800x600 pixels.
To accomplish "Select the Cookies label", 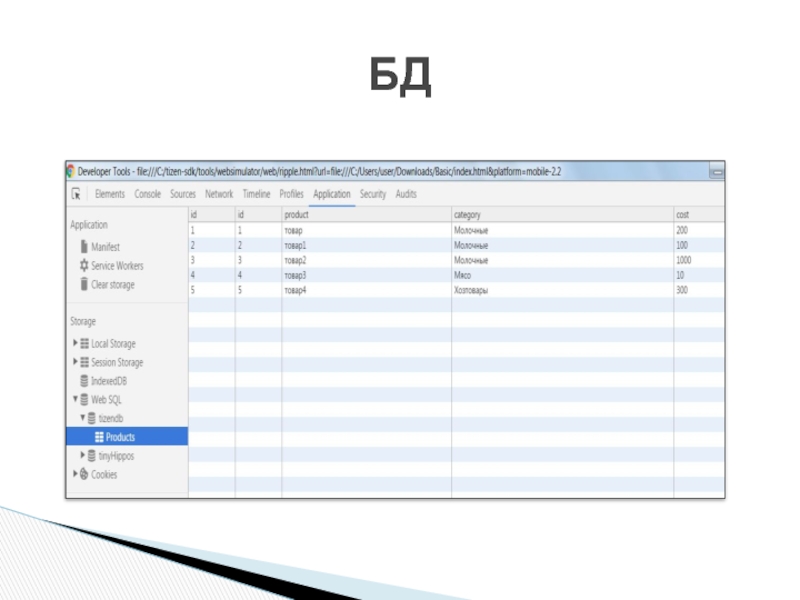I will (104, 474).
